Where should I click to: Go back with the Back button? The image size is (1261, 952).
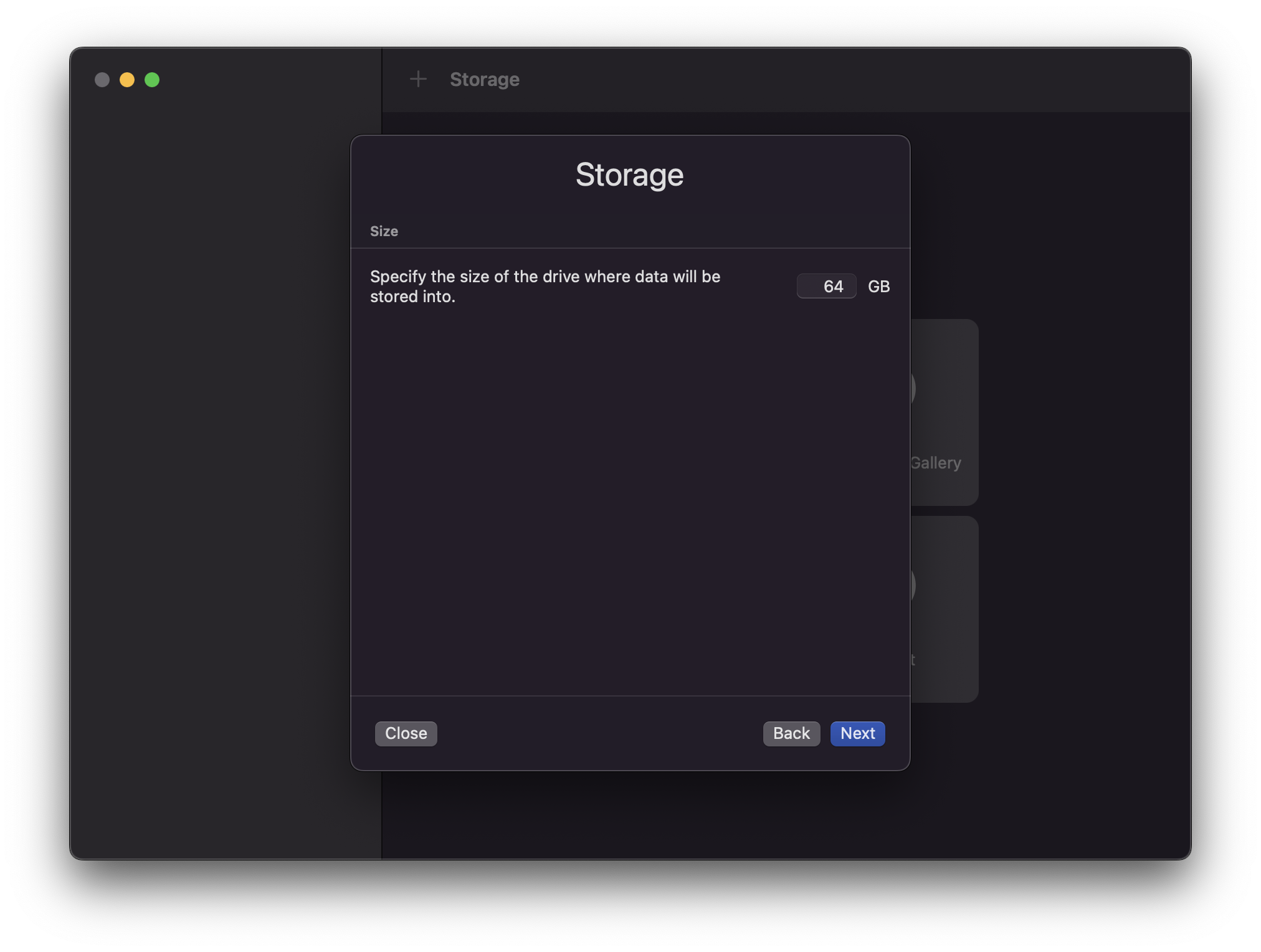click(x=791, y=733)
